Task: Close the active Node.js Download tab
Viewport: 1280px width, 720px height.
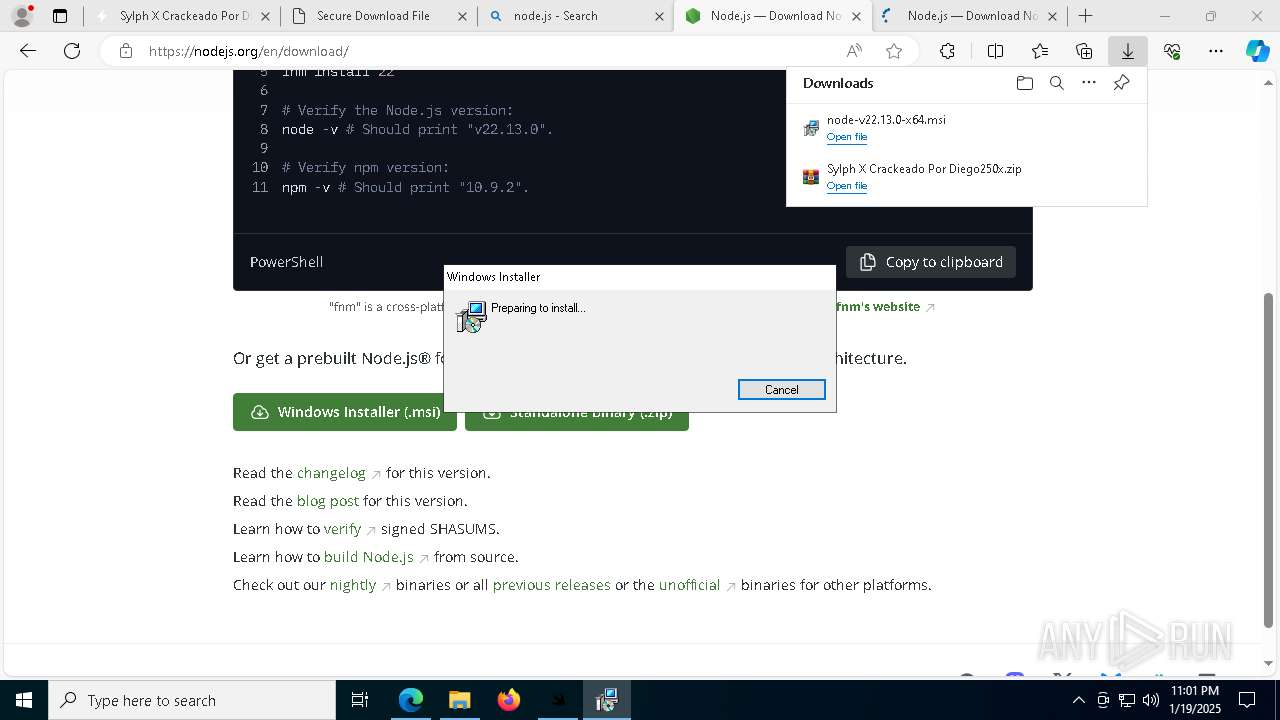Action: (x=856, y=16)
